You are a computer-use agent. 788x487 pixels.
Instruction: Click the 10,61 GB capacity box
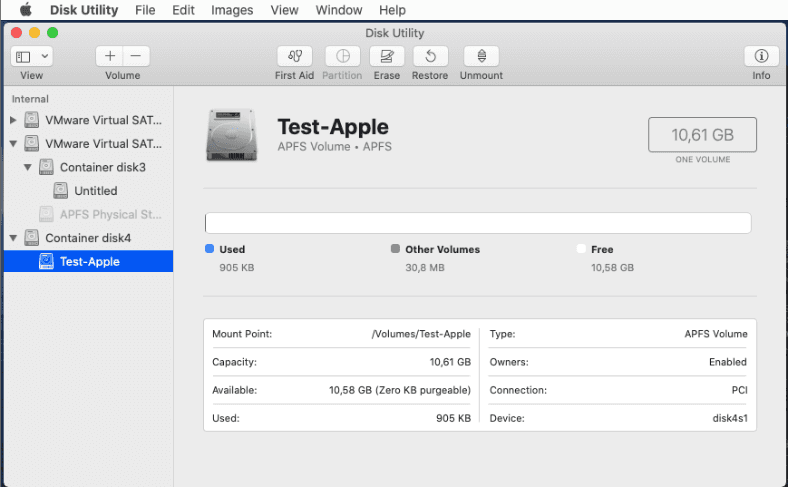click(x=702, y=135)
